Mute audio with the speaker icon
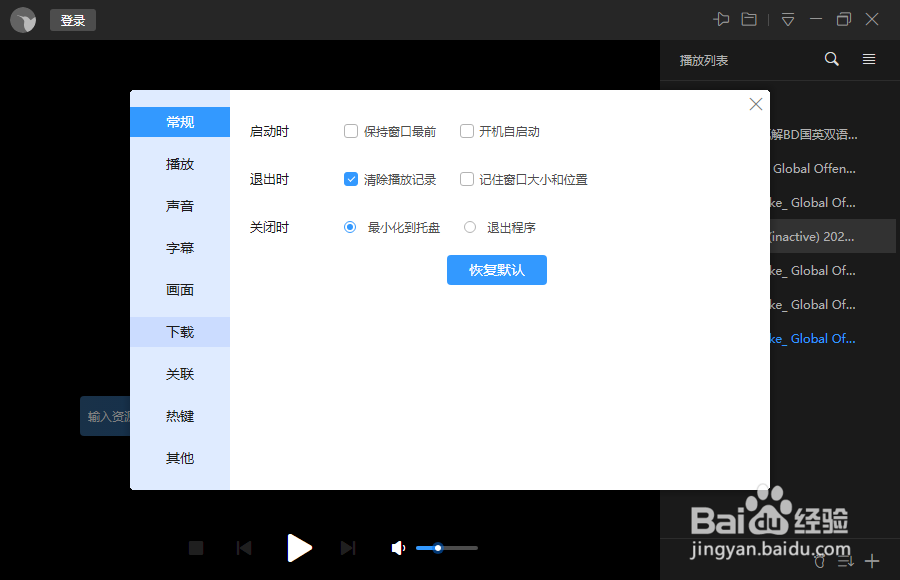This screenshot has width=900, height=580. pos(398,548)
